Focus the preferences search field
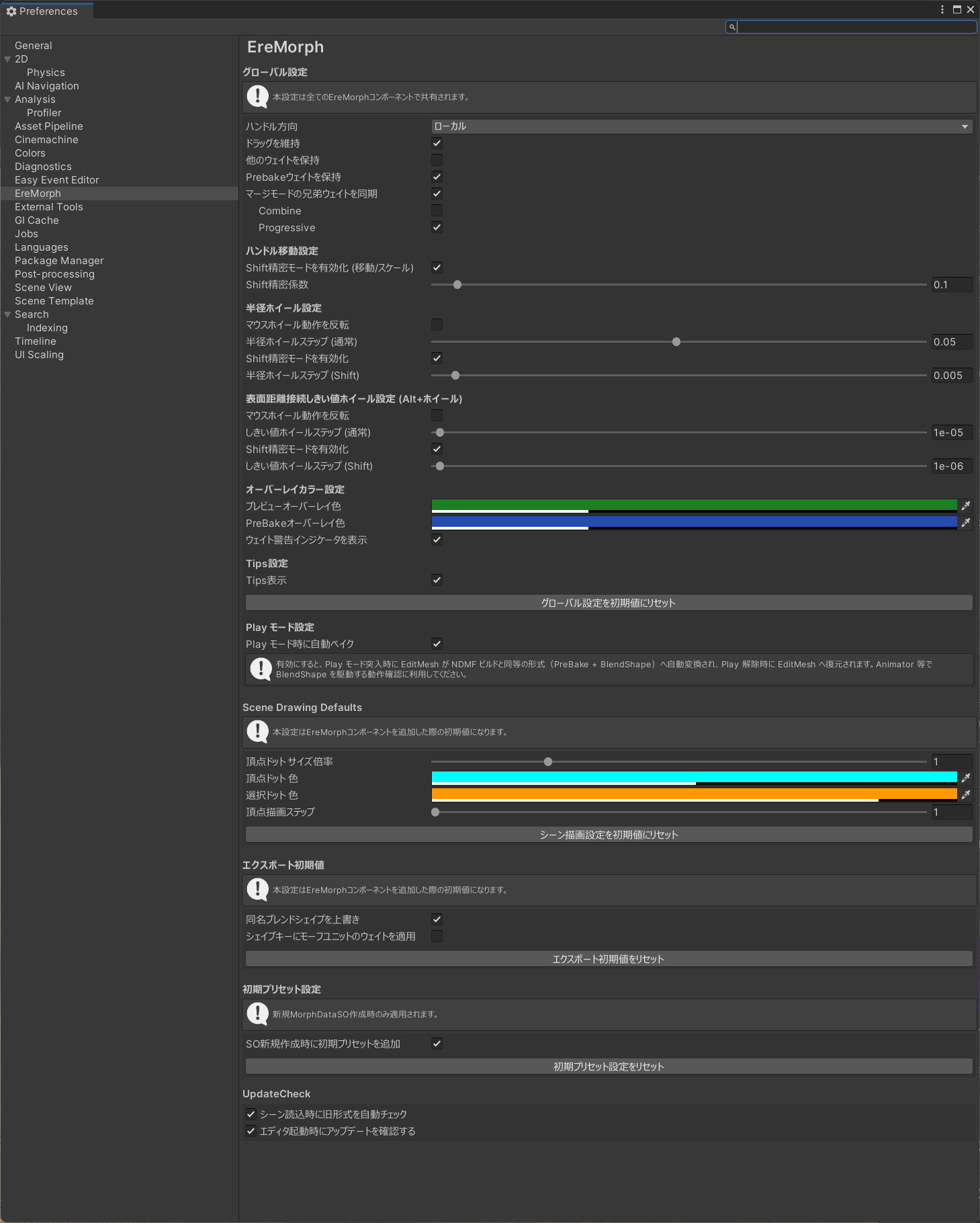The image size is (980, 1223). [851, 27]
